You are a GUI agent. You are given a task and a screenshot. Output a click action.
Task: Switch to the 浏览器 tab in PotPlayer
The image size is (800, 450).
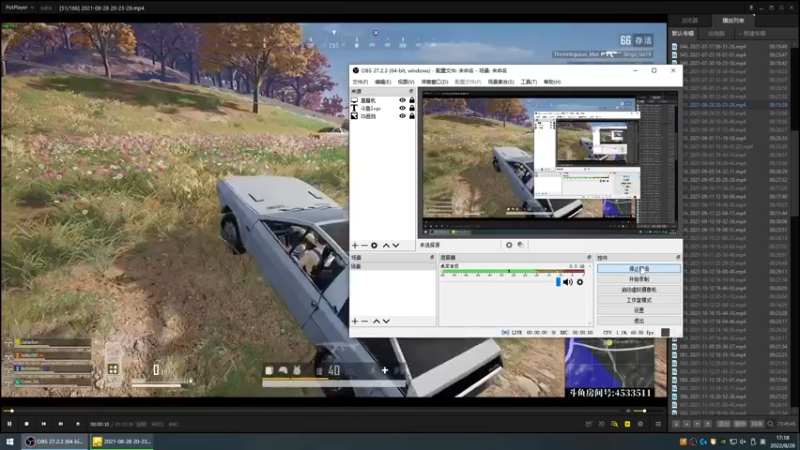pos(690,20)
